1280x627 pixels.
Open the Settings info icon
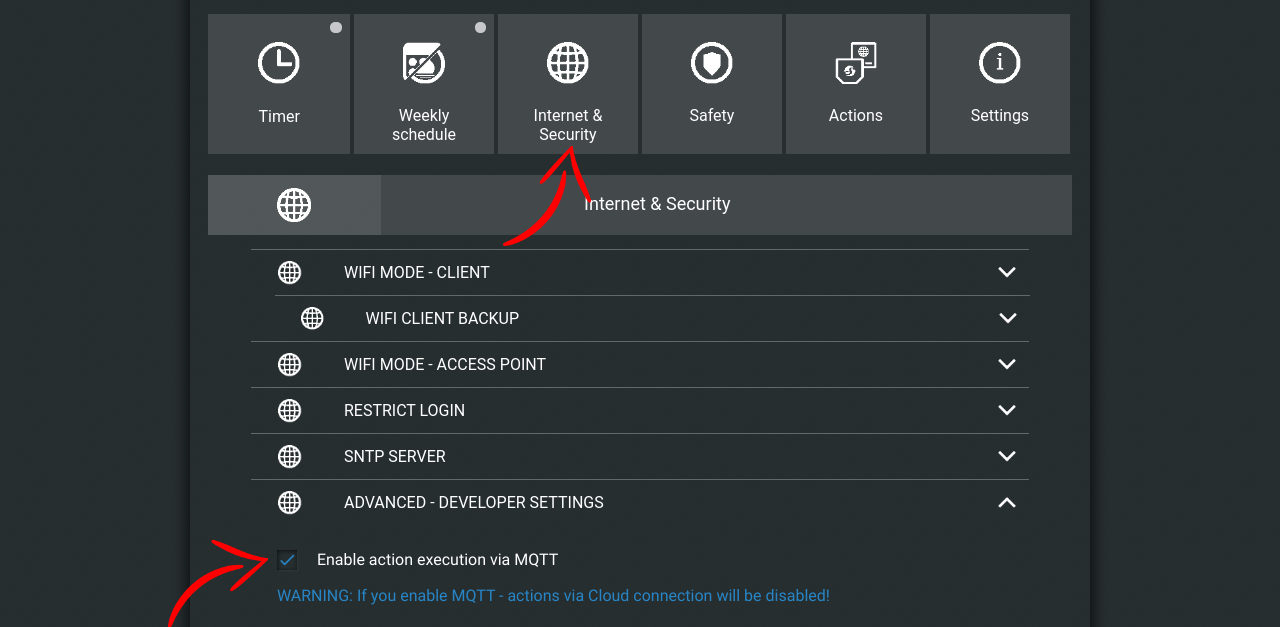[999, 63]
